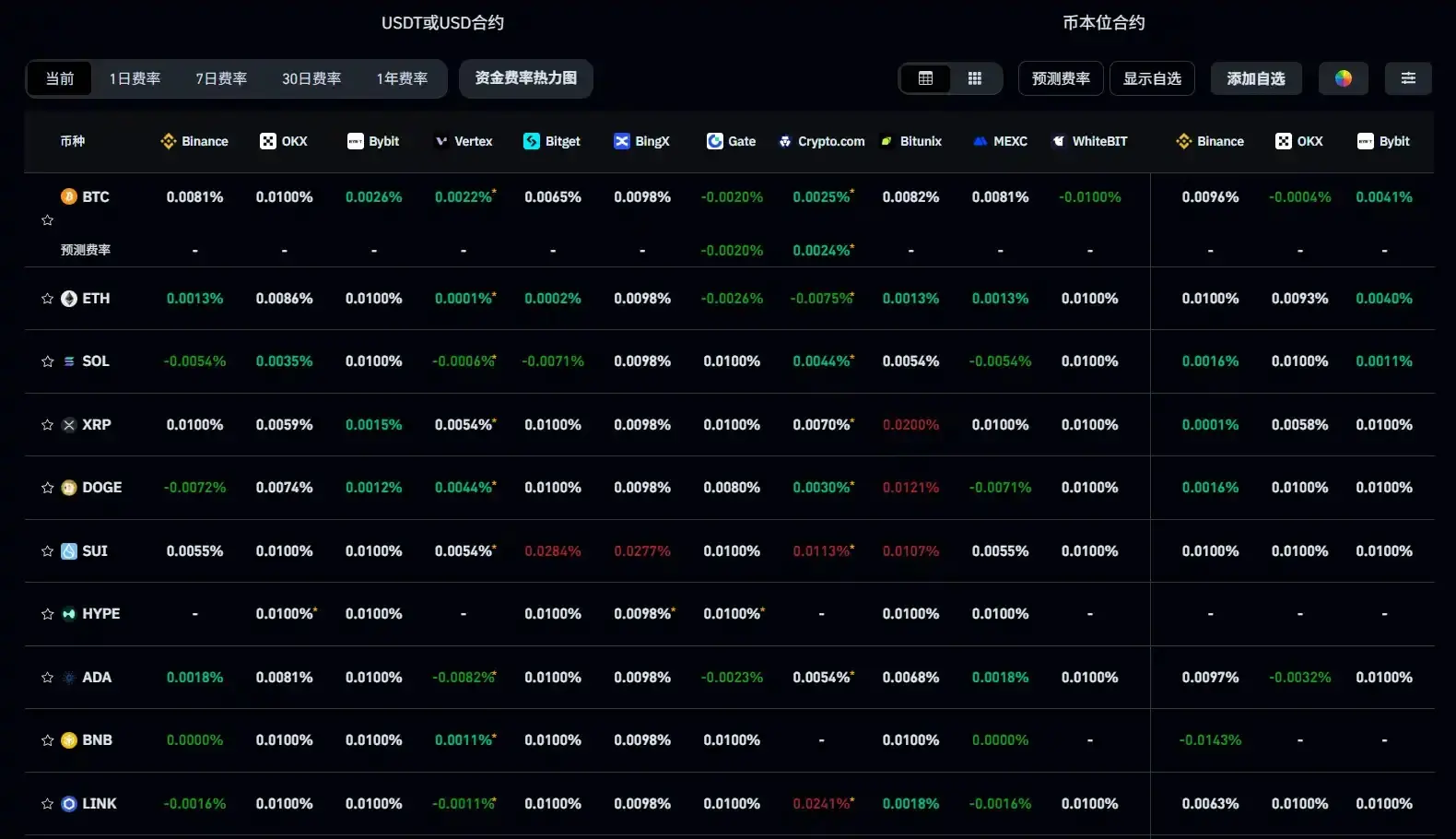
Task: Click the Bybit header in coin-margined section
Action: [1383, 141]
